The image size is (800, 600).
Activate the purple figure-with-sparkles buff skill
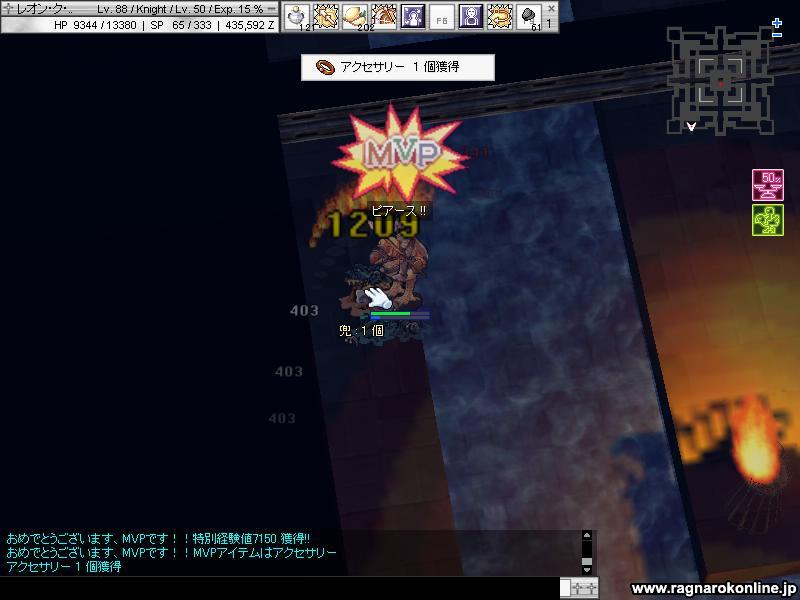click(x=413, y=17)
